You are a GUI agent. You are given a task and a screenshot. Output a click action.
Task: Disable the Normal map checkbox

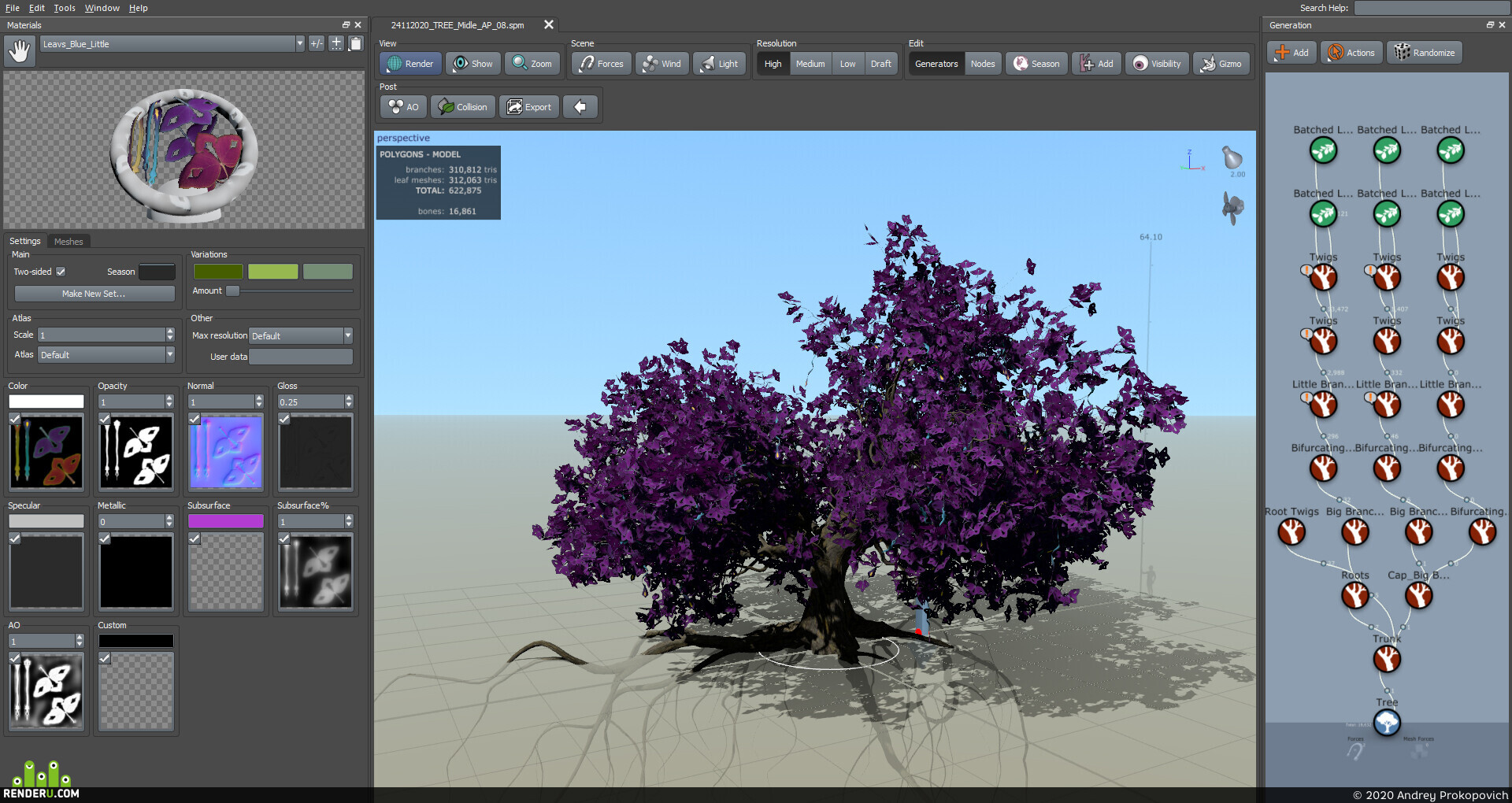(195, 419)
